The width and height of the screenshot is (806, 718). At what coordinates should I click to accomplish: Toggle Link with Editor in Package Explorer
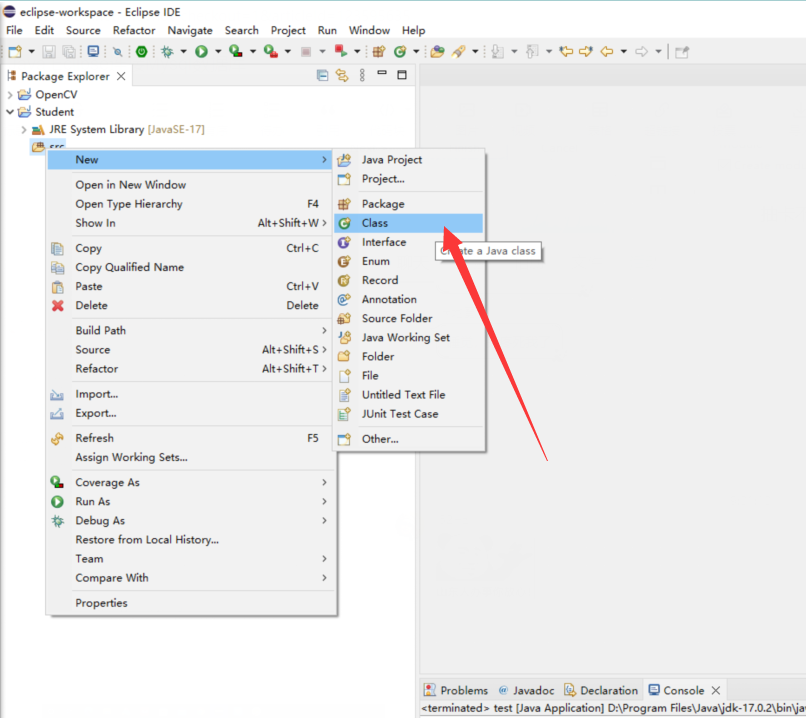point(342,76)
